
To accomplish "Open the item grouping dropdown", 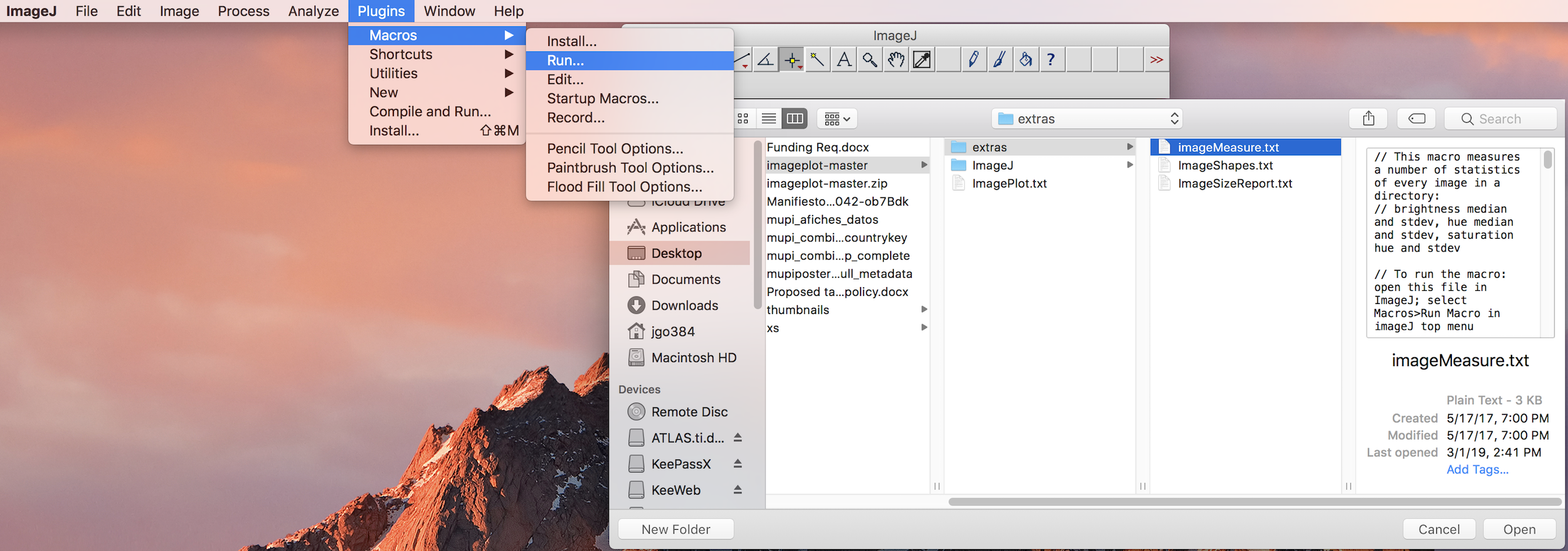I will click(x=837, y=118).
